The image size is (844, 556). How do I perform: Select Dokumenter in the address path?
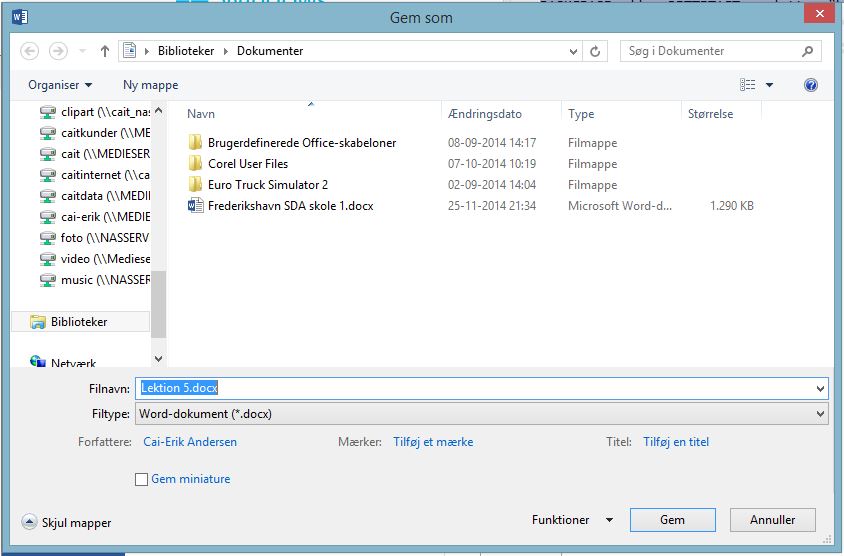tap(270, 51)
